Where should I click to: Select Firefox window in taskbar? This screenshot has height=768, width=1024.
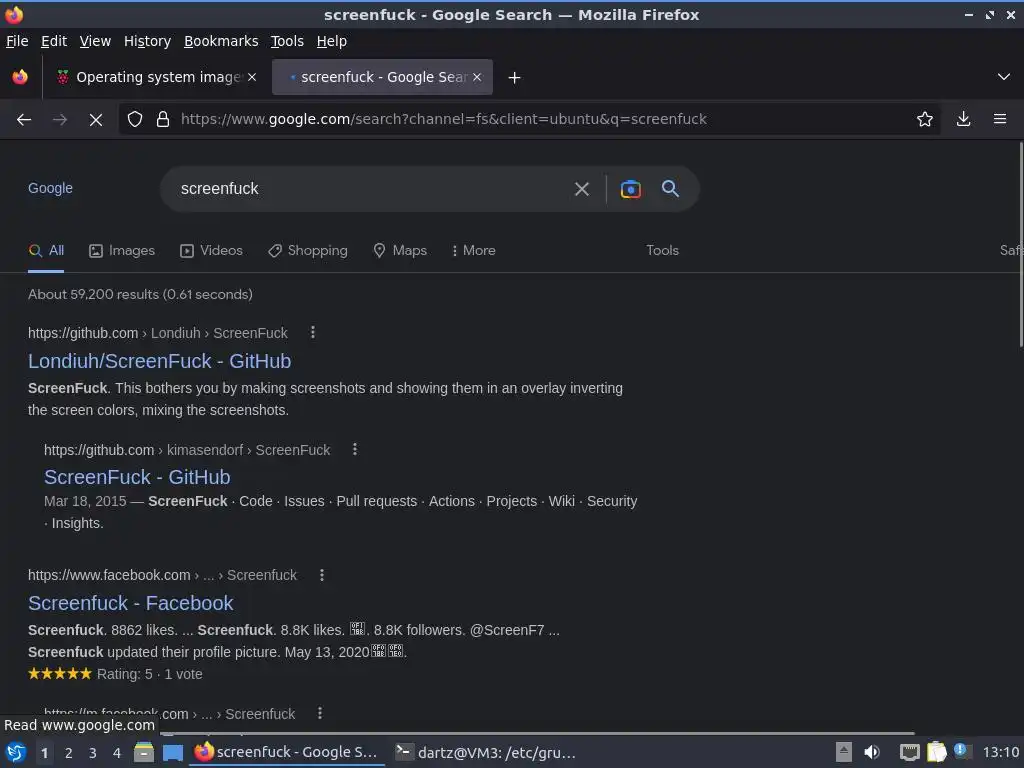coord(287,753)
